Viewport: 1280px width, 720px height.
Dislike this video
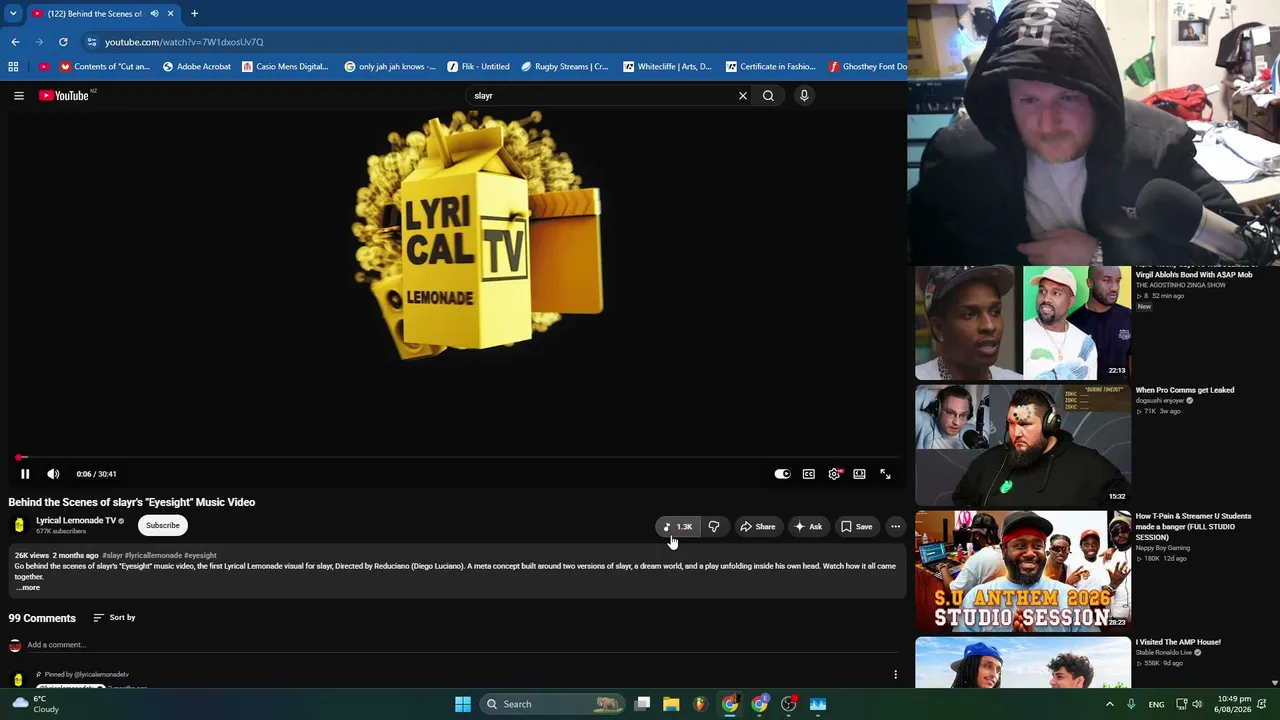coord(714,527)
